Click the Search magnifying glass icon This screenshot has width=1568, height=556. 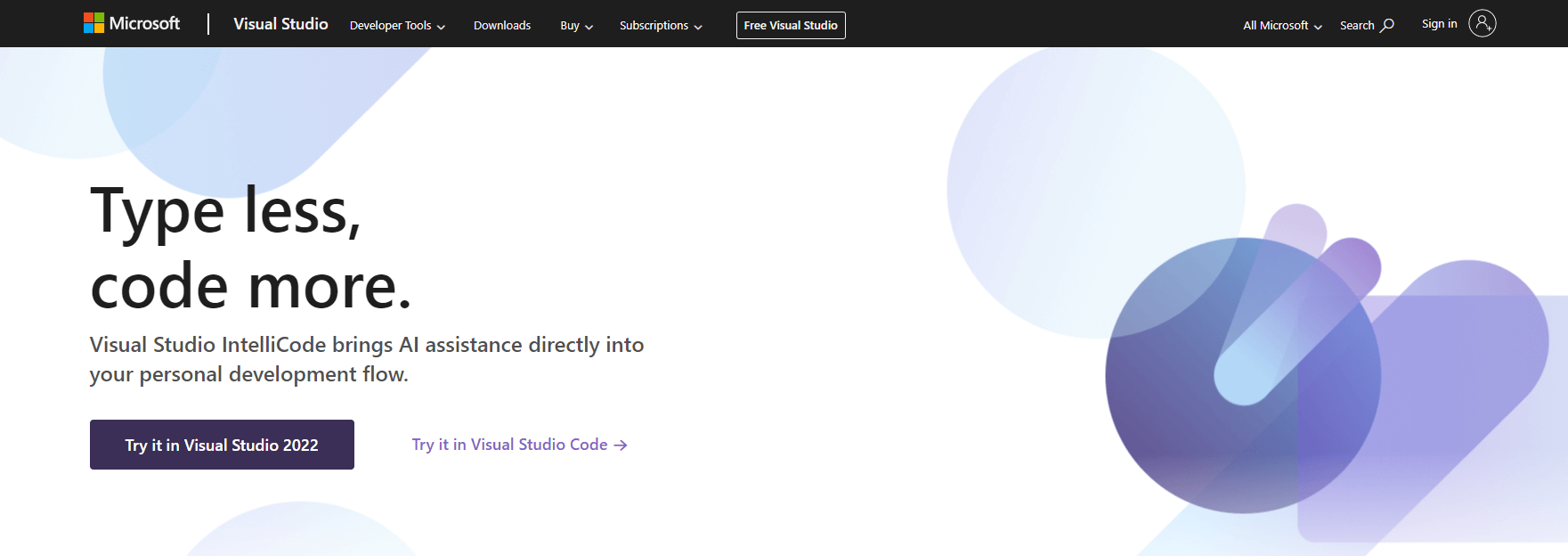pos(1387,25)
